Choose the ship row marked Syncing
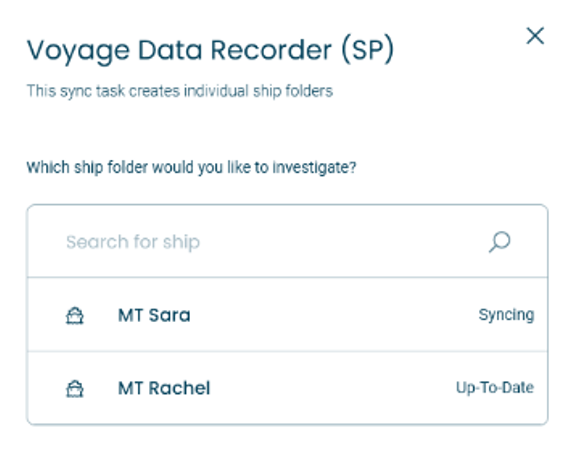 pyautogui.click(x=287, y=315)
